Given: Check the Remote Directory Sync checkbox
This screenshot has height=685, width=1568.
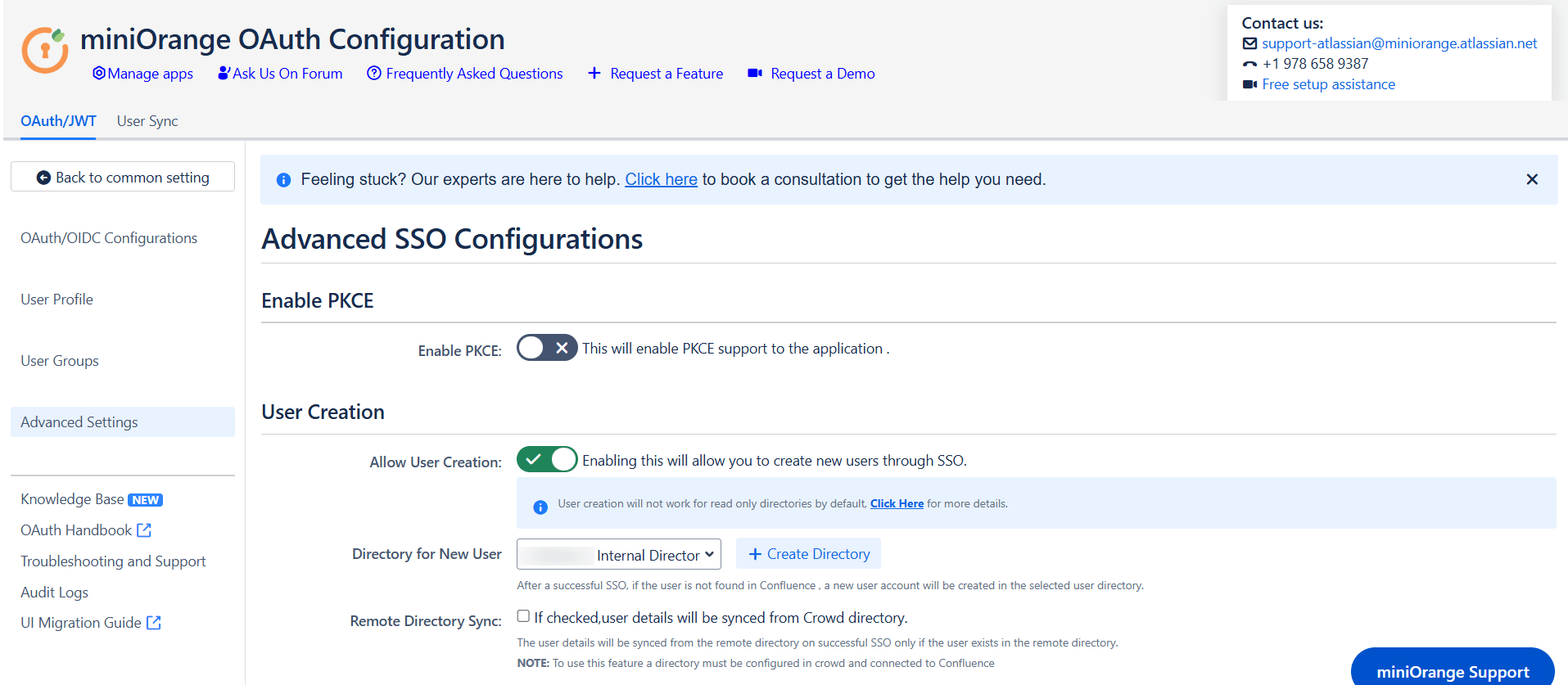Looking at the screenshot, I should pyautogui.click(x=523, y=616).
